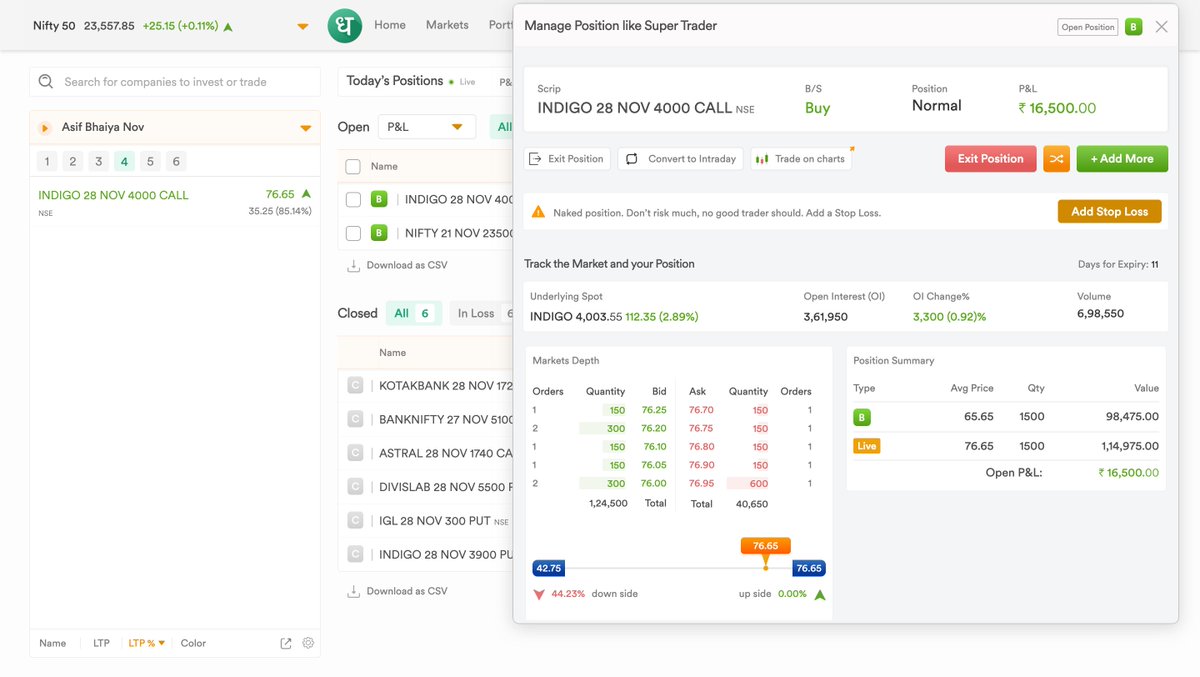Click the green + Add More button
1200x677 pixels.
pyautogui.click(x=1122, y=159)
